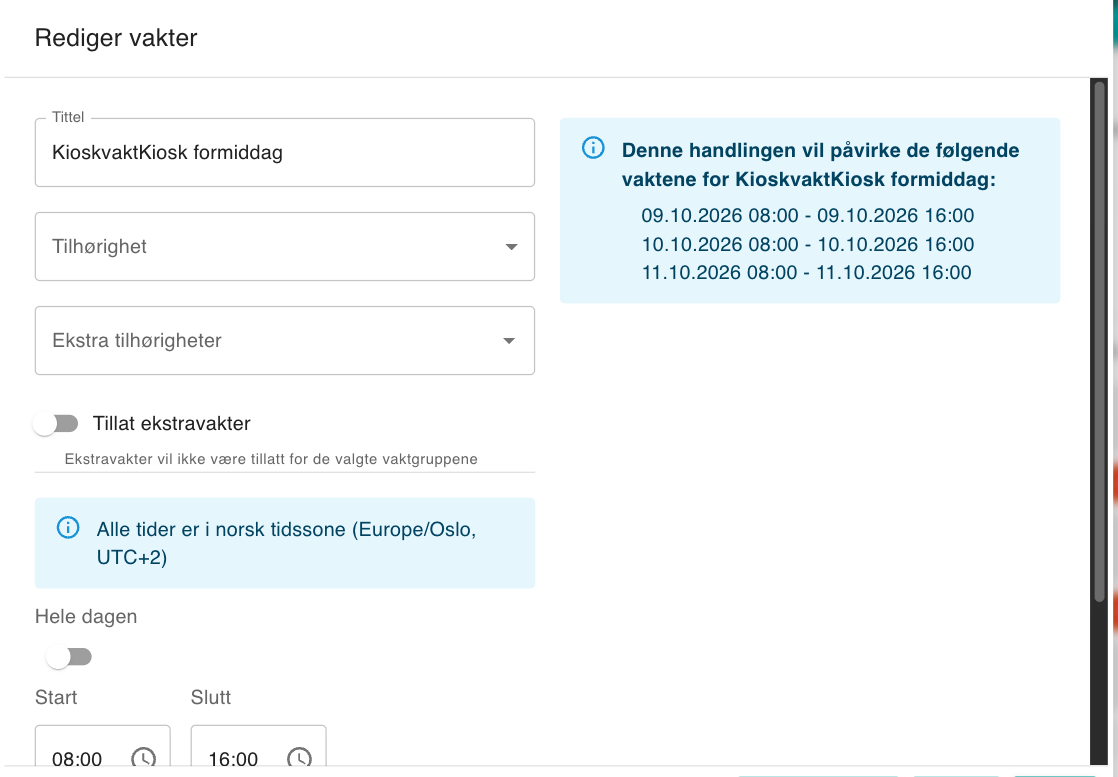Click the Start label
This screenshot has height=777, width=1118.
coord(56,697)
